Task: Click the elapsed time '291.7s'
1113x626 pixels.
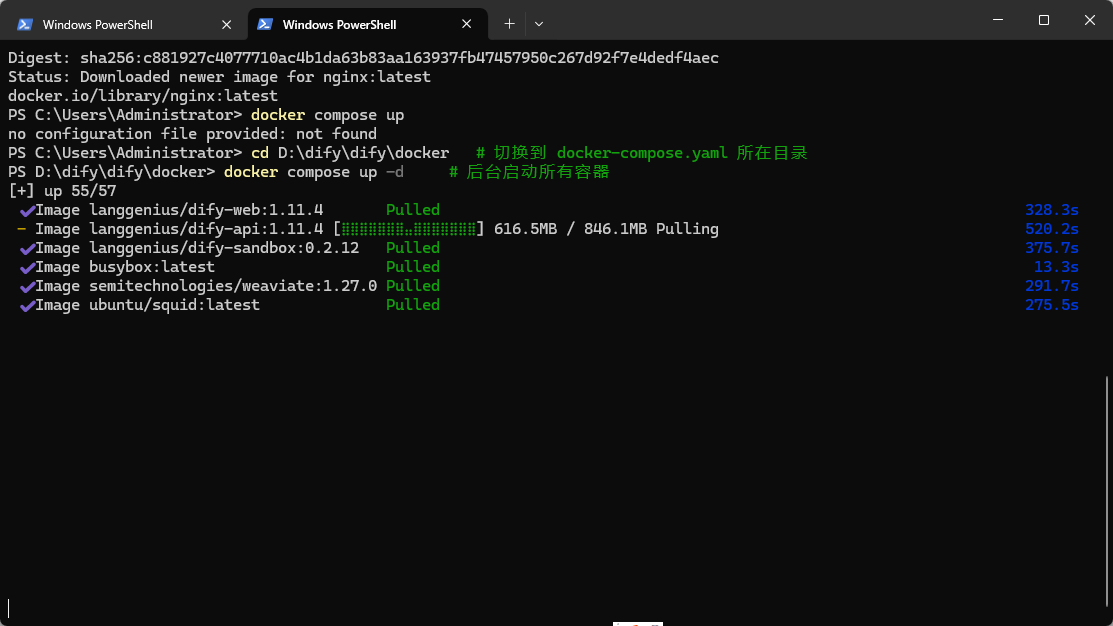Action: pos(1052,286)
